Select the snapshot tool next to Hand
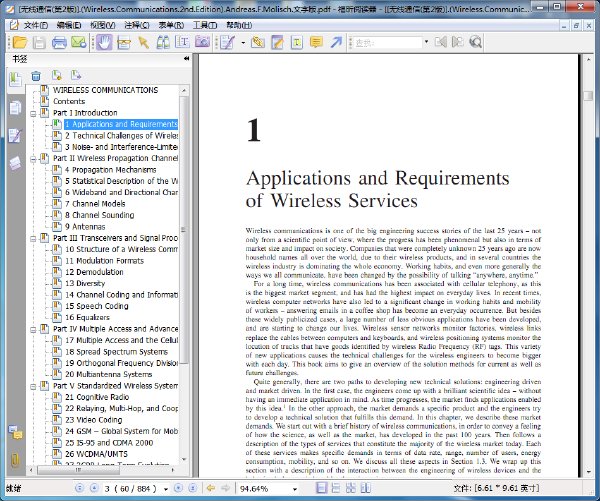This screenshot has width=600, height=501. coord(124,42)
